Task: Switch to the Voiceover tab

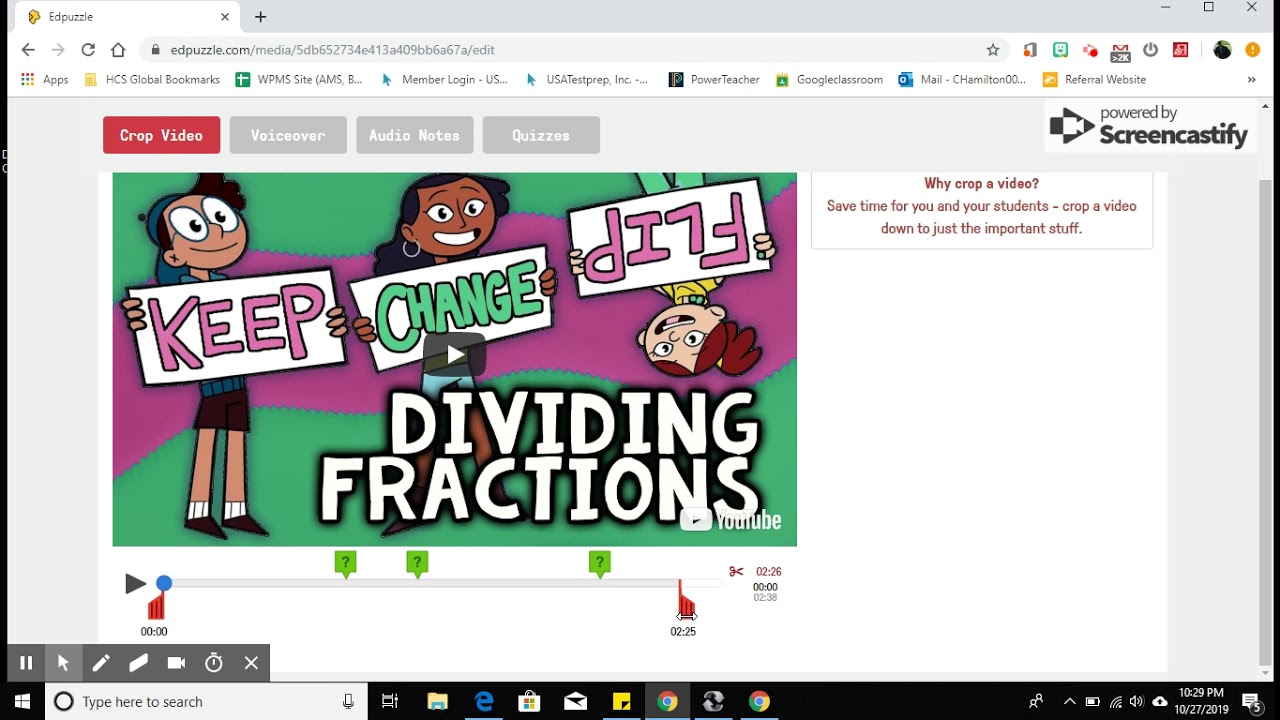Action: click(288, 135)
